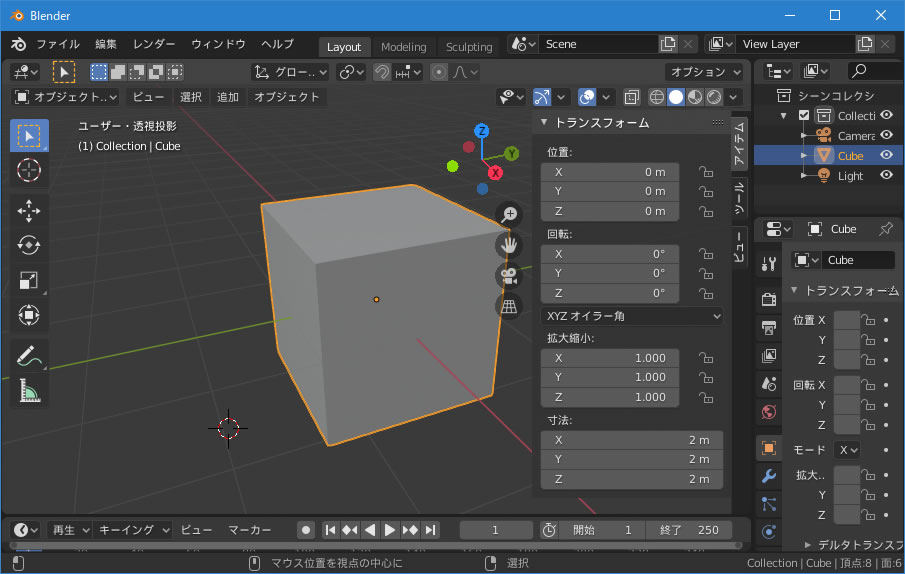The width and height of the screenshot is (905, 574).
Task: Toggle visibility of the Light object
Action: pos(886,175)
